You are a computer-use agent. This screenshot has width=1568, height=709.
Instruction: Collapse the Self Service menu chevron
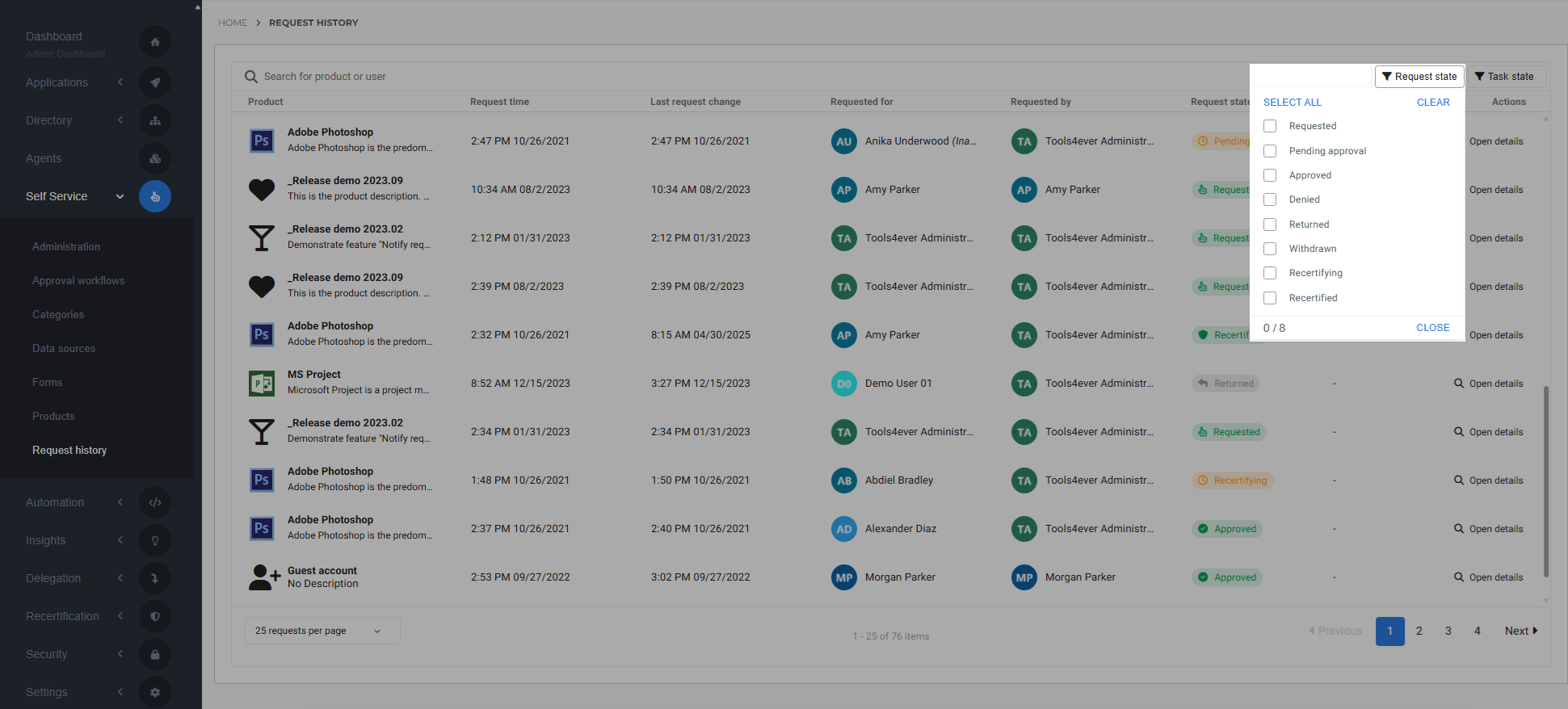(120, 196)
